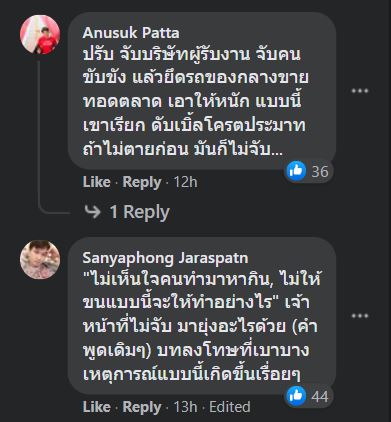391x422 pixels.
Task: Like Sanyaphong Jaraspatn's comment
Action: (96, 407)
